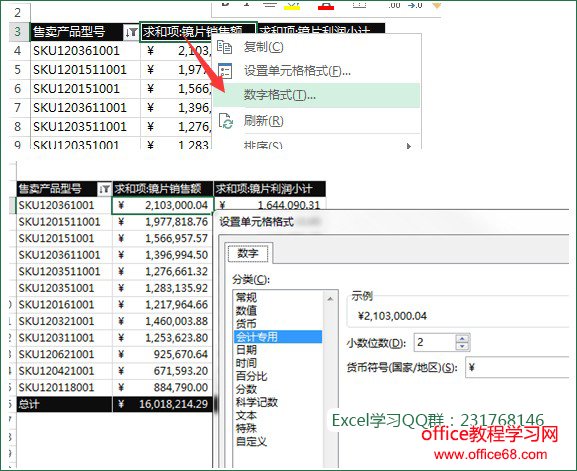Image resolution: width=577 pixels, height=471 pixels.
Task: Click cell with value 1,276,661.32
Action: (162, 272)
